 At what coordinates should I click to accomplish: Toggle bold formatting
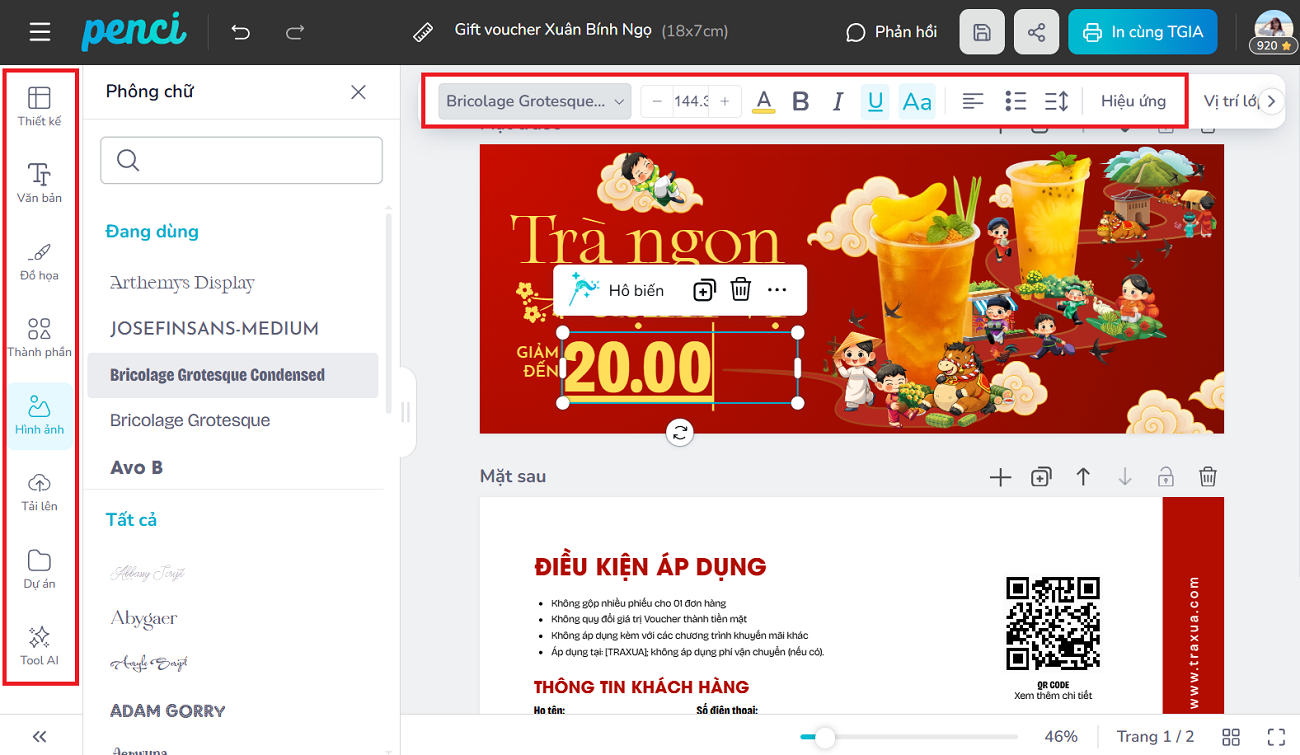(800, 101)
